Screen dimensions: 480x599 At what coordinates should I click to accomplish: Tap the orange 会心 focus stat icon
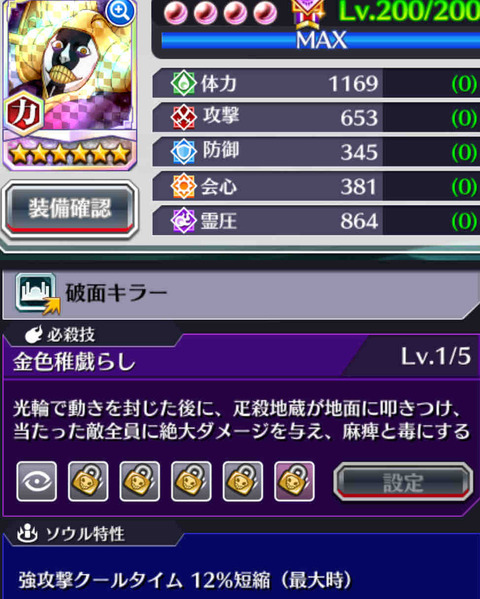coord(183,186)
